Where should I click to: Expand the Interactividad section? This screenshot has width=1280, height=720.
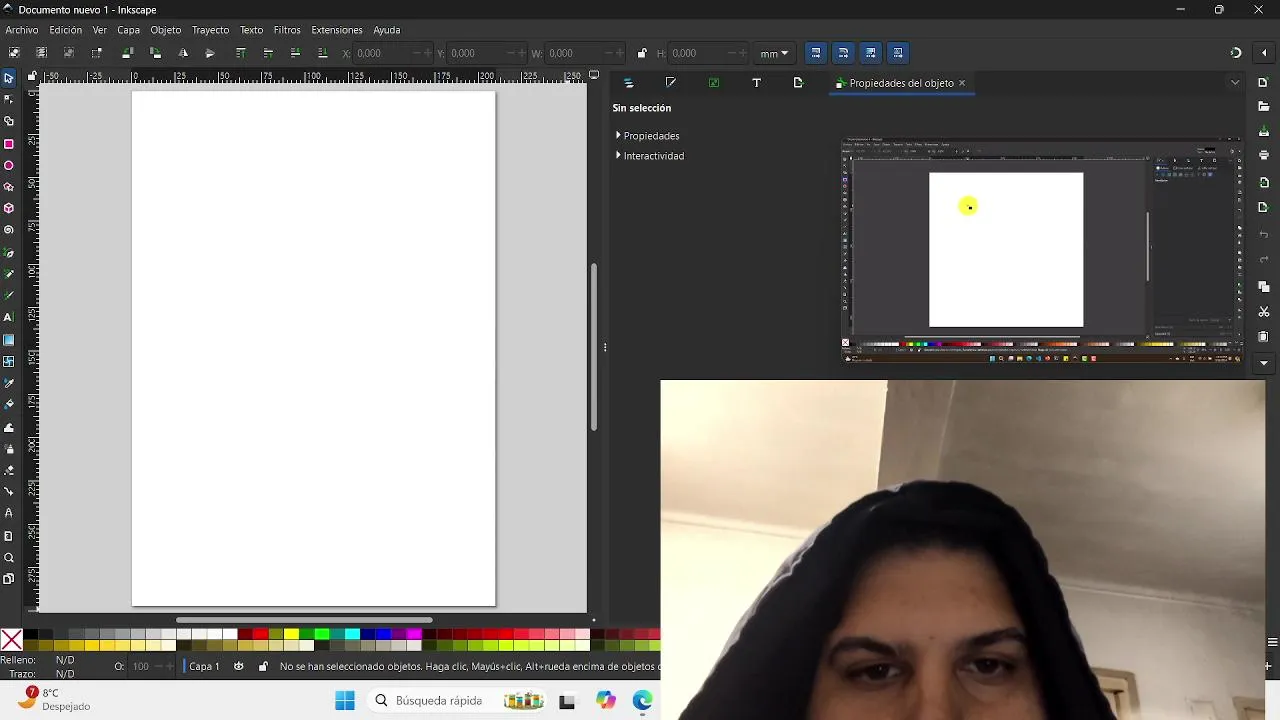coord(649,156)
